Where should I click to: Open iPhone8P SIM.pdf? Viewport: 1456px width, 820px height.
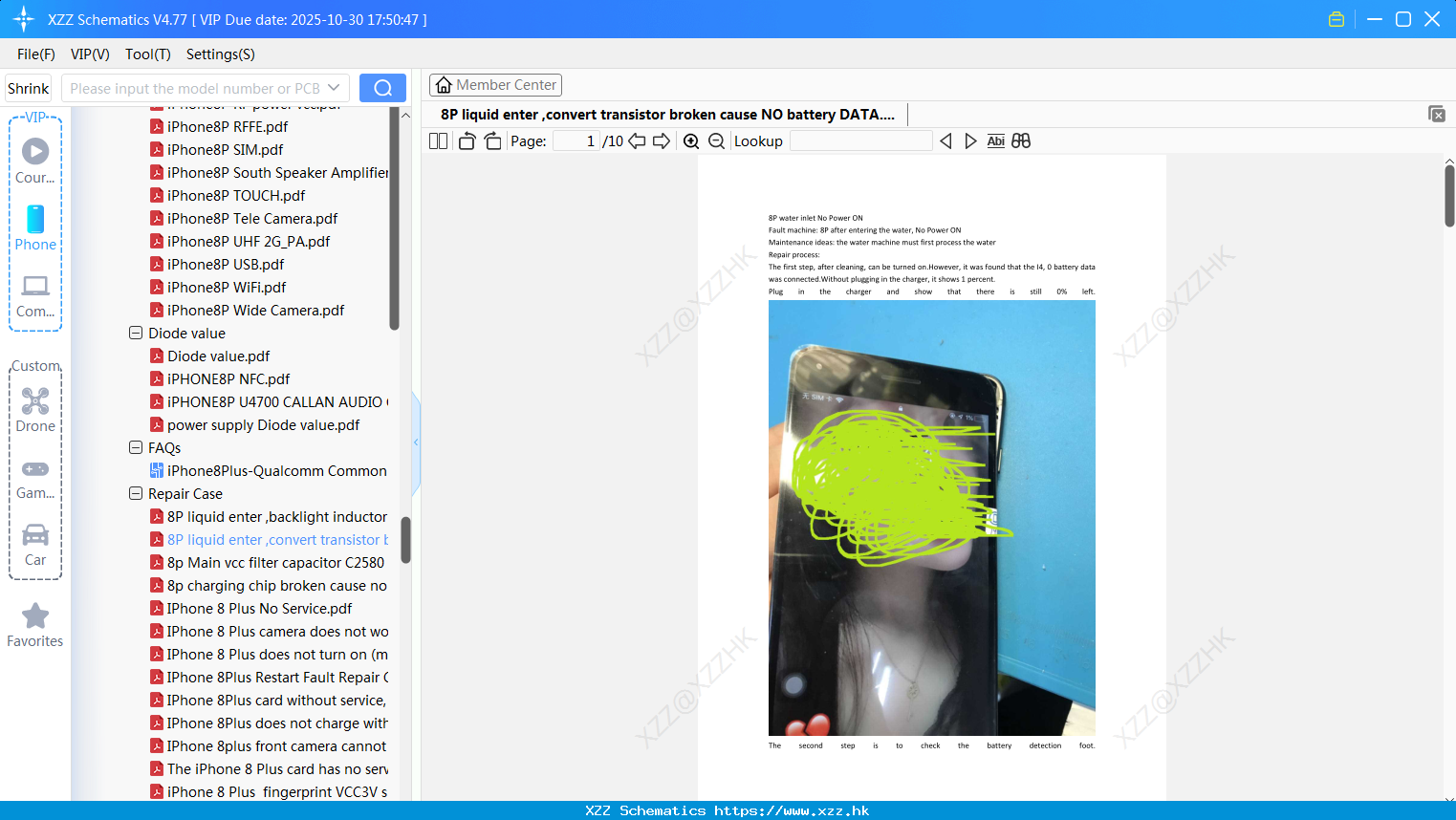[225, 149]
